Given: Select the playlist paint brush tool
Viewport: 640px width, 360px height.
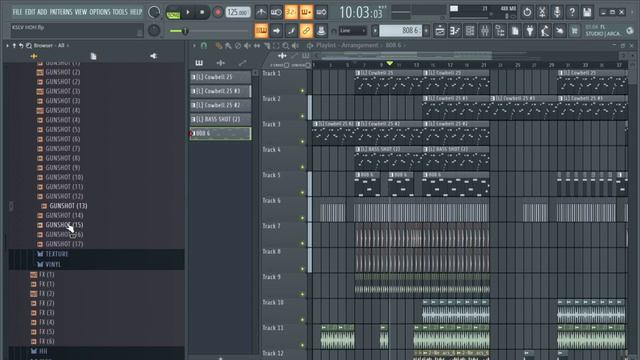Looking at the screenshot, I should 228,46.
